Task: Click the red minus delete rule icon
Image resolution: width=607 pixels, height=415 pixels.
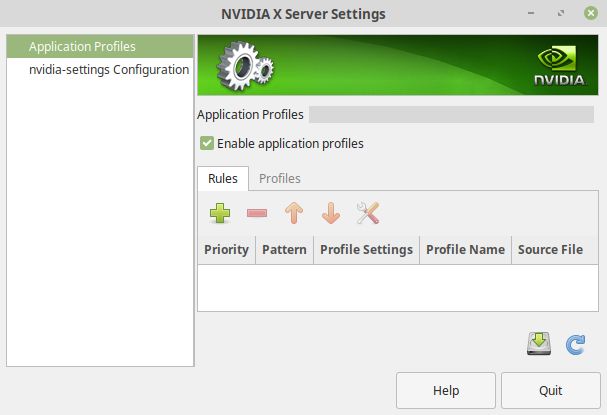Action: pos(257,213)
